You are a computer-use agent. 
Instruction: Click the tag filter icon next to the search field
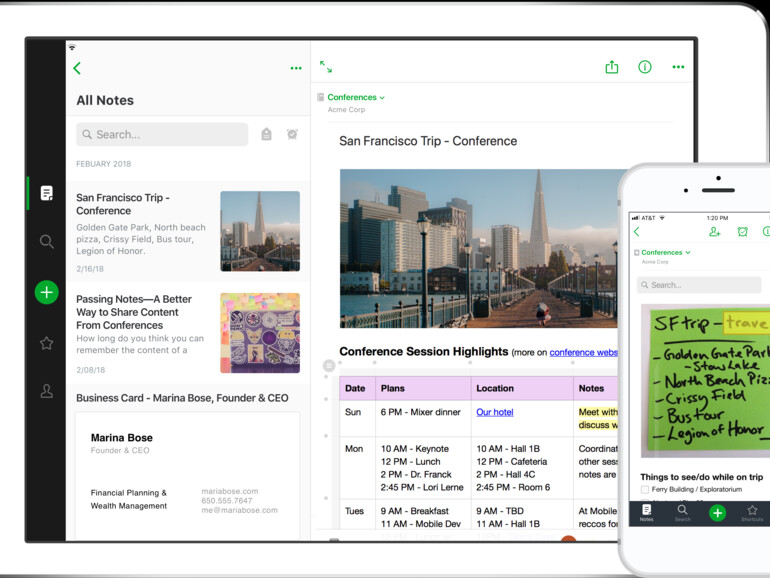[266, 134]
